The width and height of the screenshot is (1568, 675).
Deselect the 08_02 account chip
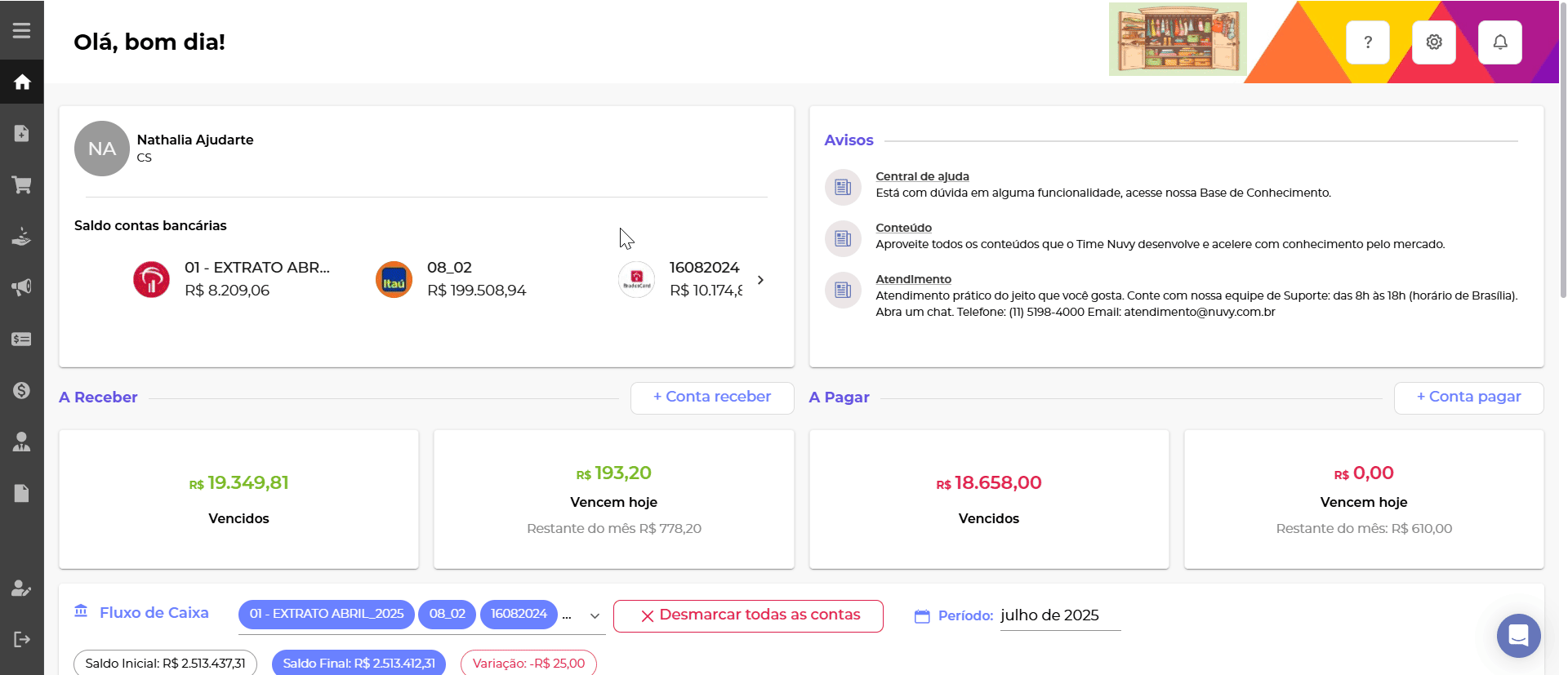[448, 614]
